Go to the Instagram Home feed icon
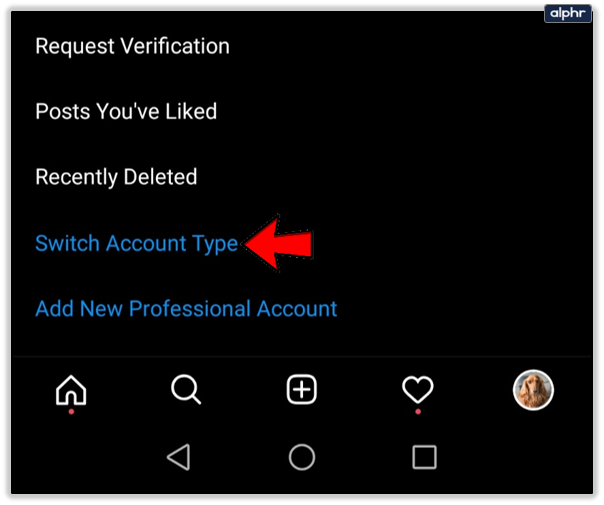 [71, 390]
